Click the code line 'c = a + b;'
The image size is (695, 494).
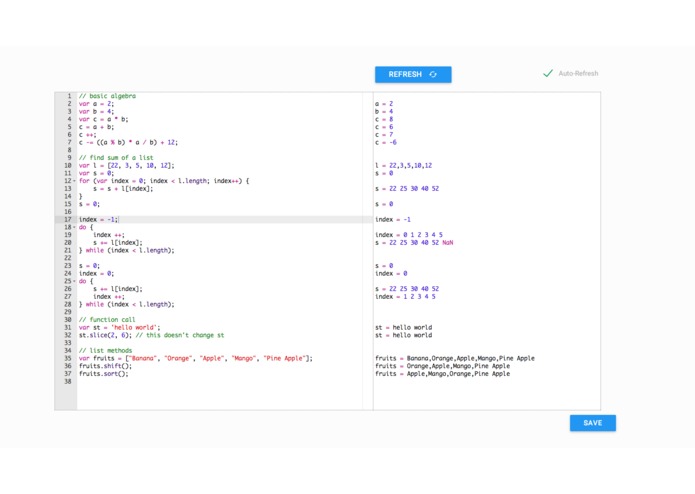click(96, 127)
